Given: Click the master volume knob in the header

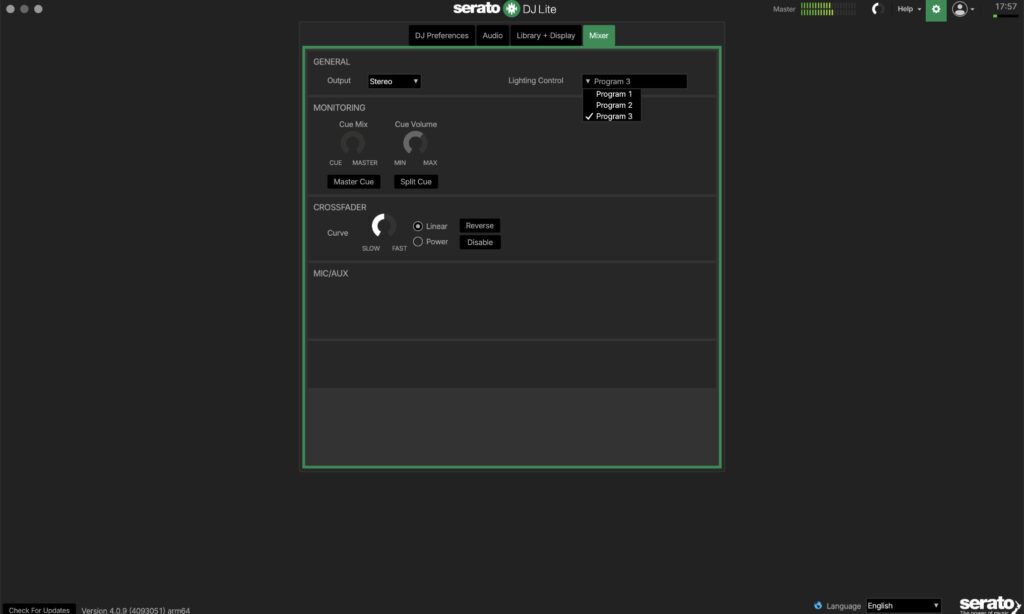Looking at the screenshot, I should coord(877,9).
